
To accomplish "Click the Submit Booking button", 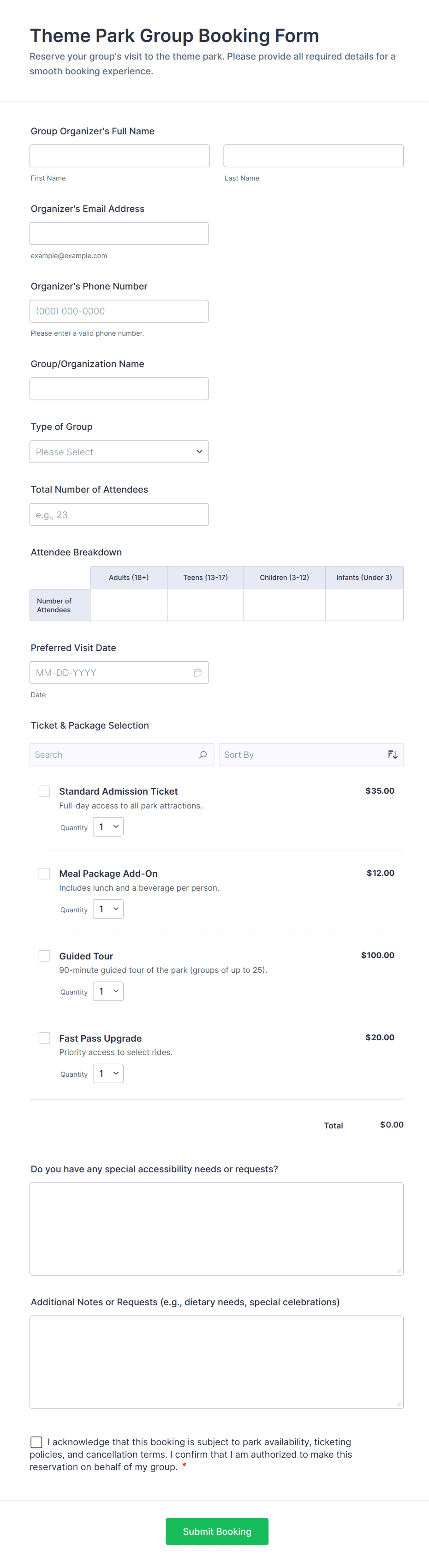I will 217,1531.
